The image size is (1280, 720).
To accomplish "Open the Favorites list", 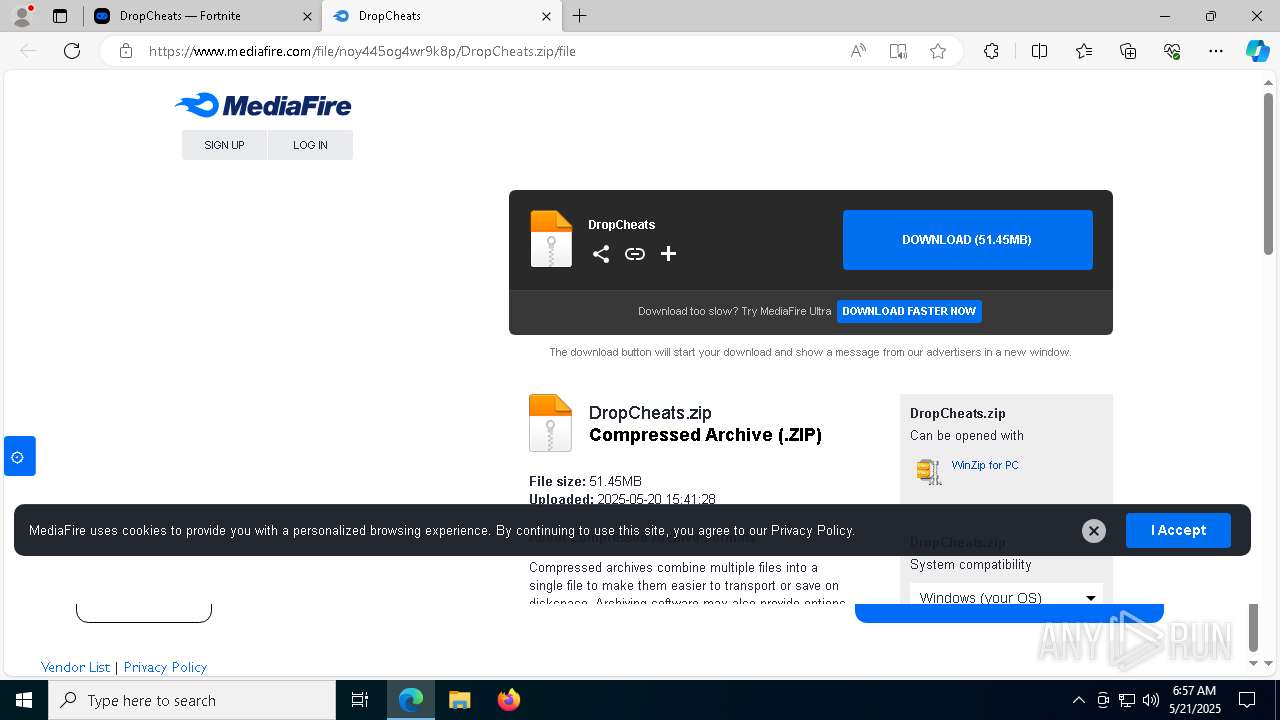I will [1084, 51].
